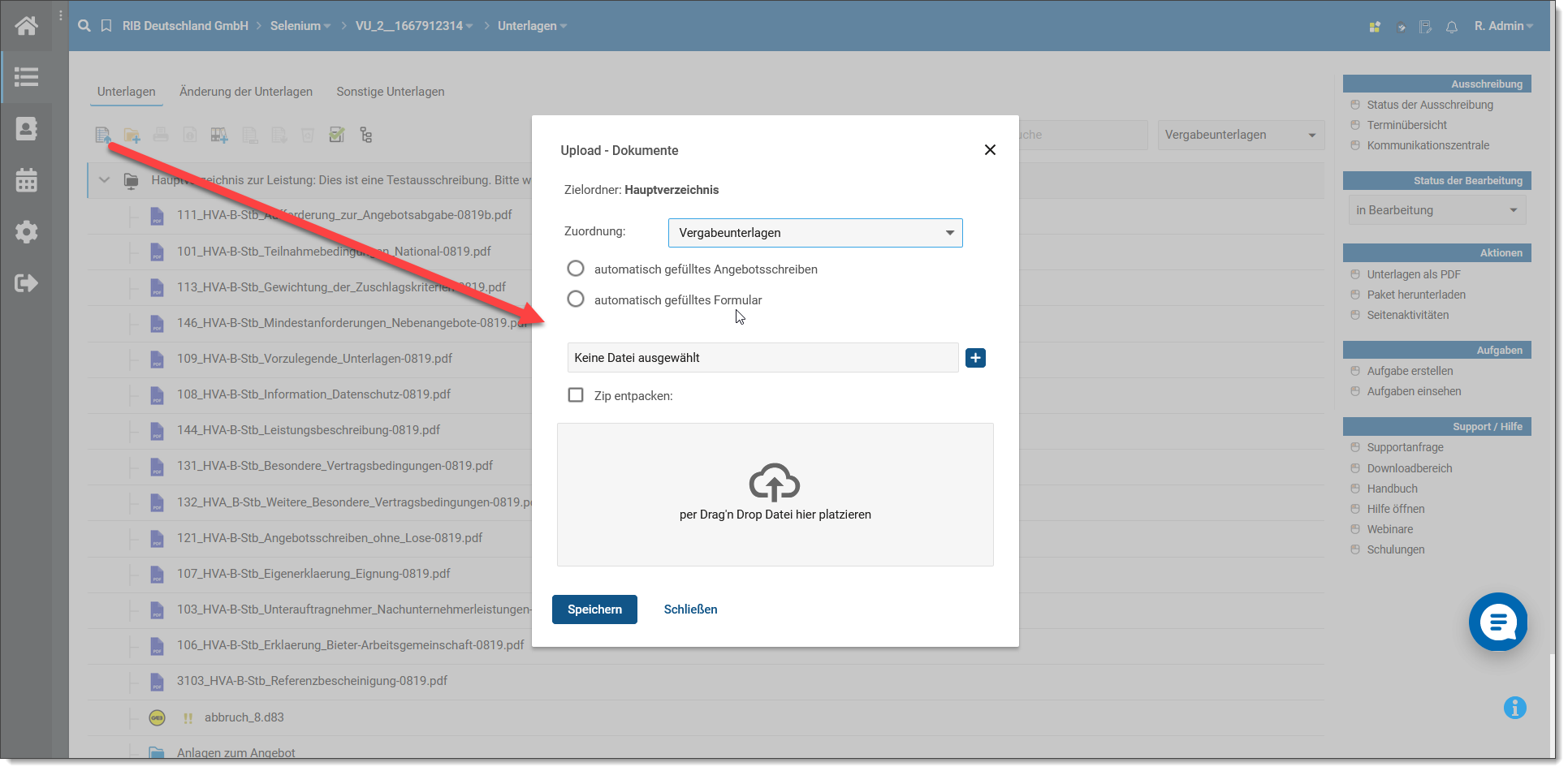
Task: Open Terminübersicht link
Action: point(1407,125)
